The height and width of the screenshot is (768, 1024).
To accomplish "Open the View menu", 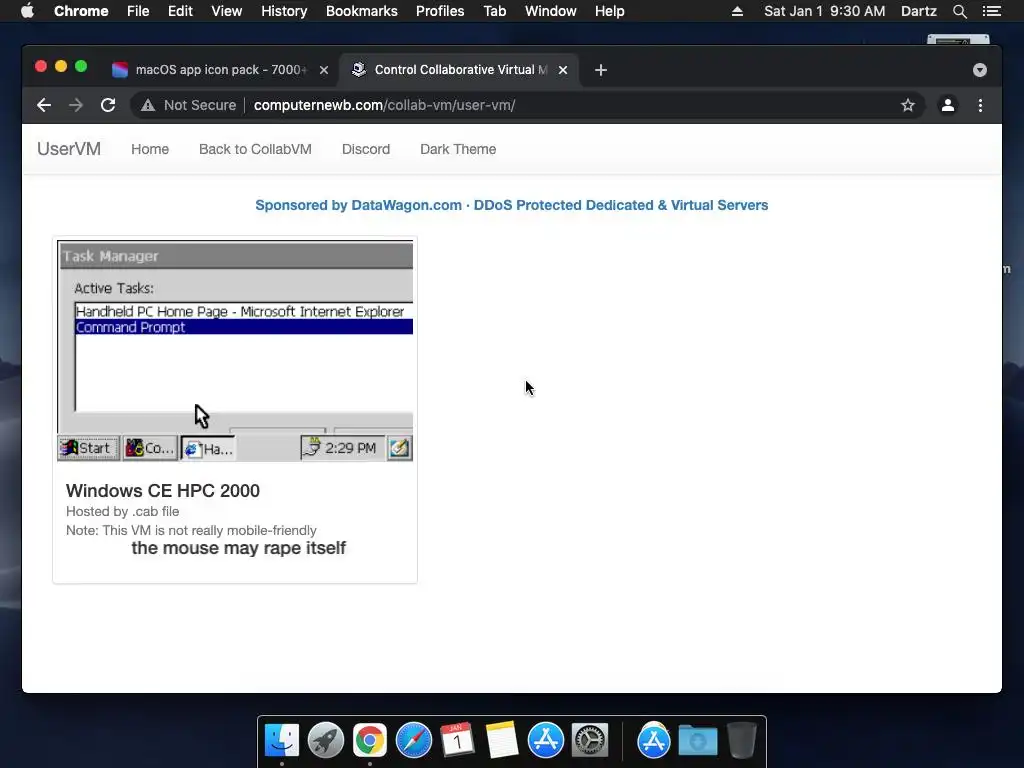I will (x=227, y=11).
